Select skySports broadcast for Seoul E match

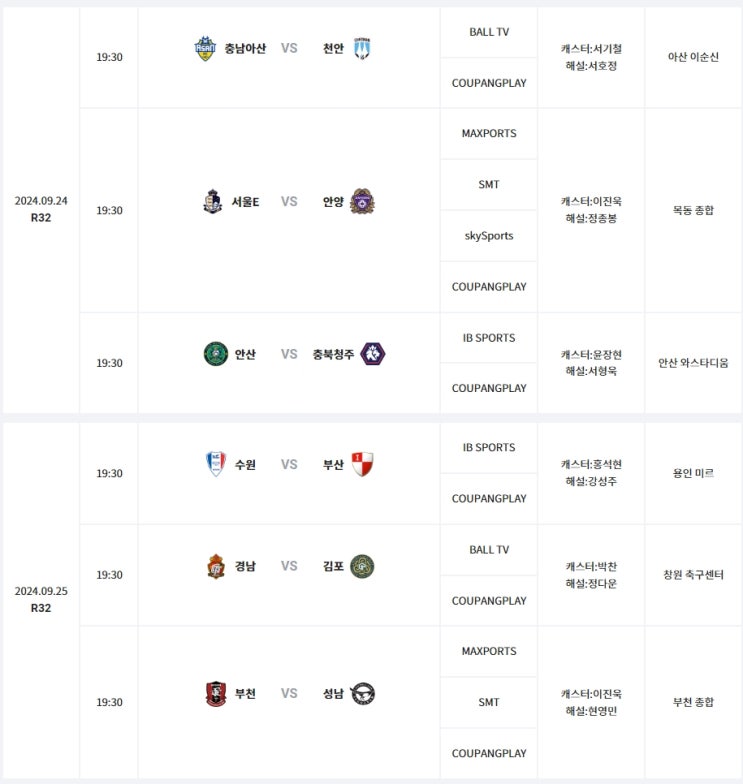coord(489,236)
